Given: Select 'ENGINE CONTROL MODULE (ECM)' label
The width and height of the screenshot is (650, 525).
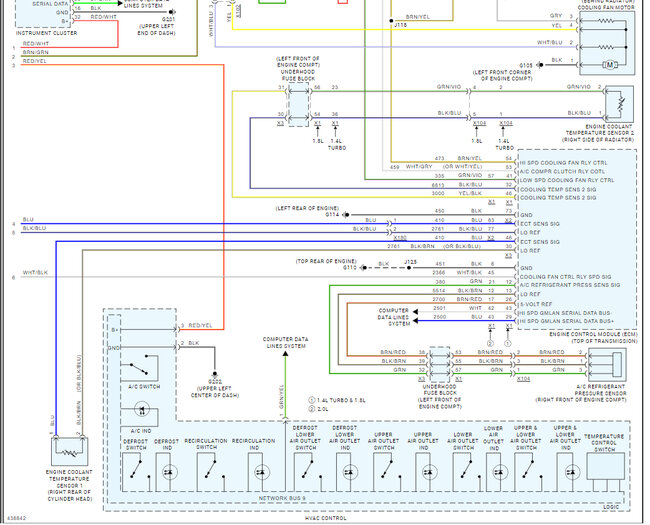Looking at the screenshot, I should point(593,334).
